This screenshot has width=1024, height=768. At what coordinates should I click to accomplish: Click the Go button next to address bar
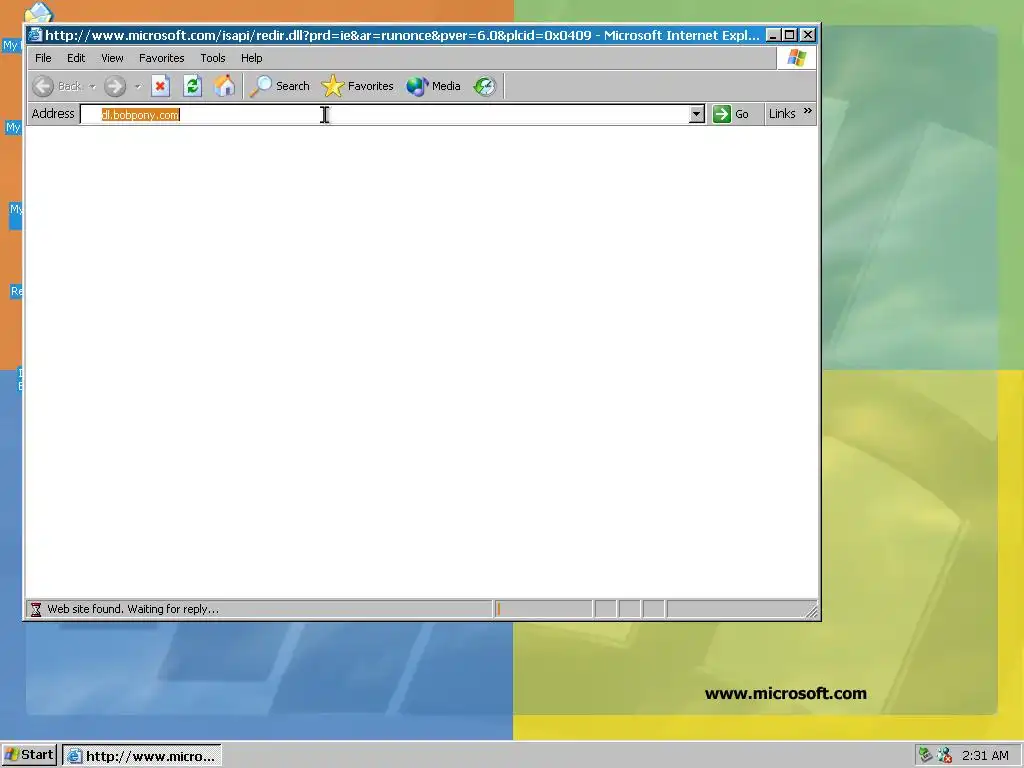tap(731, 114)
